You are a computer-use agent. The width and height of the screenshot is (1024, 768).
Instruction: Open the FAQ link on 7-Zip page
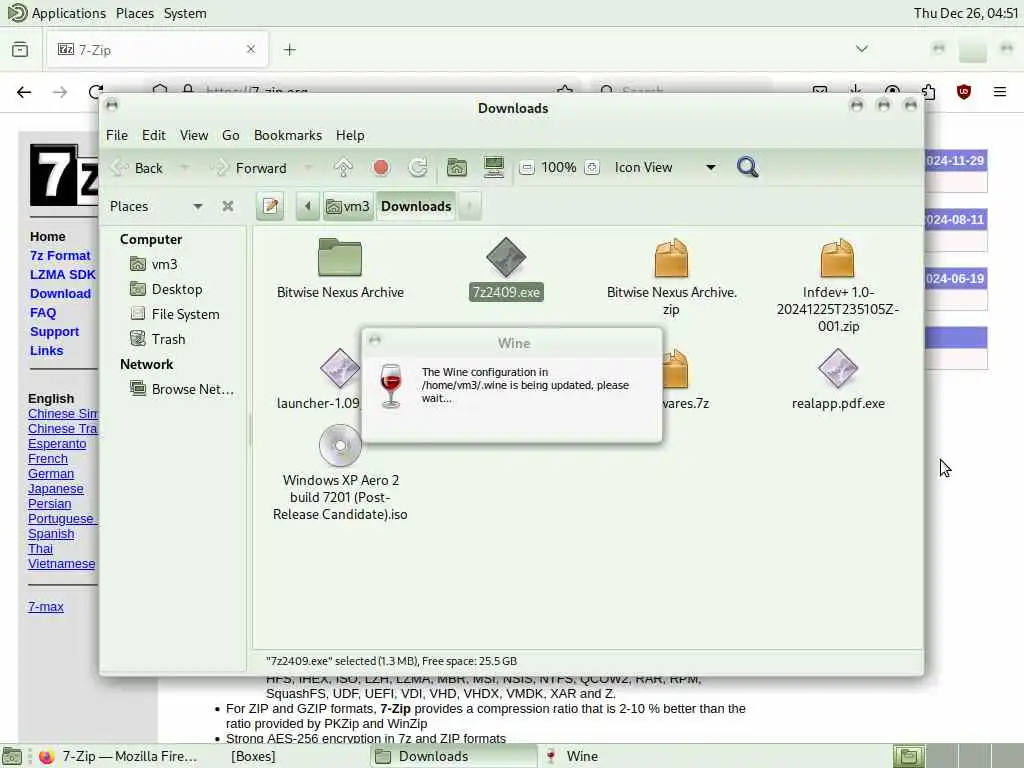43,312
